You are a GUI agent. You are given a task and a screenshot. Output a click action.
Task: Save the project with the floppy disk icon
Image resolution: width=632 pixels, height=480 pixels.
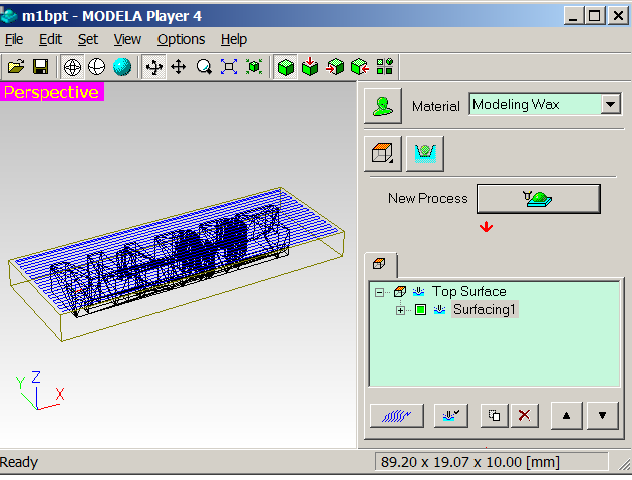pyautogui.click(x=41, y=66)
